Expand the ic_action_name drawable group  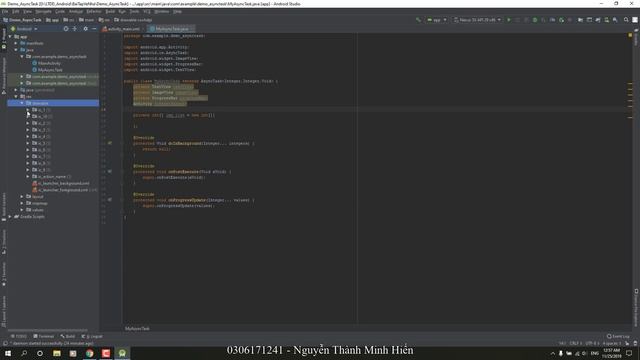click(x=28, y=177)
